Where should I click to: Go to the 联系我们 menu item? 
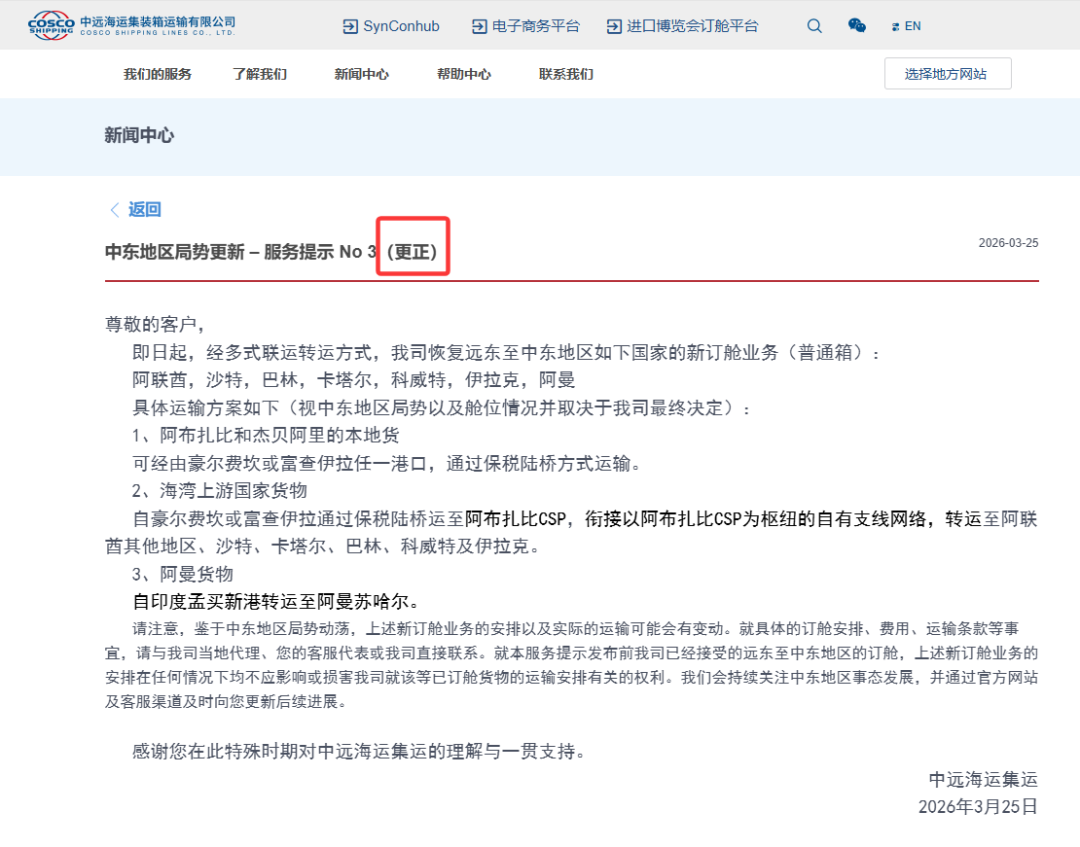point(565,74)
